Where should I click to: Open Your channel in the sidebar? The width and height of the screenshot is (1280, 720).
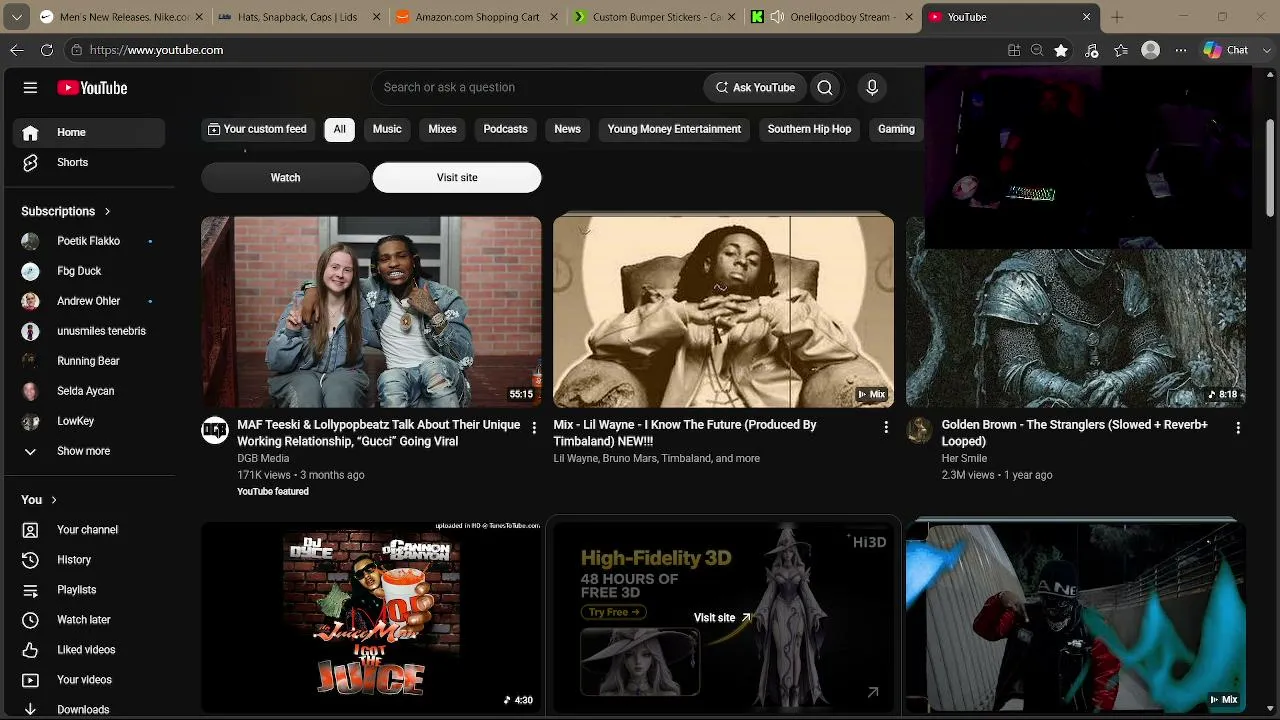(x=89, y=530)
